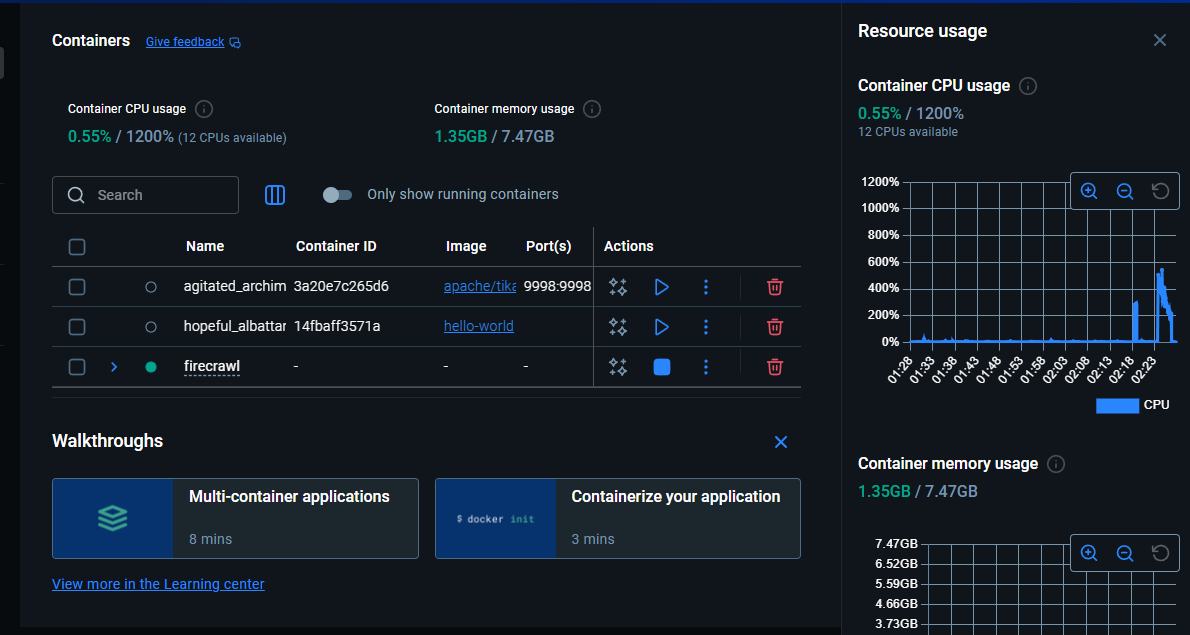Show info tooltip for Container memory usage
This screenshot has width=1190, height=635.
(591, 109)
